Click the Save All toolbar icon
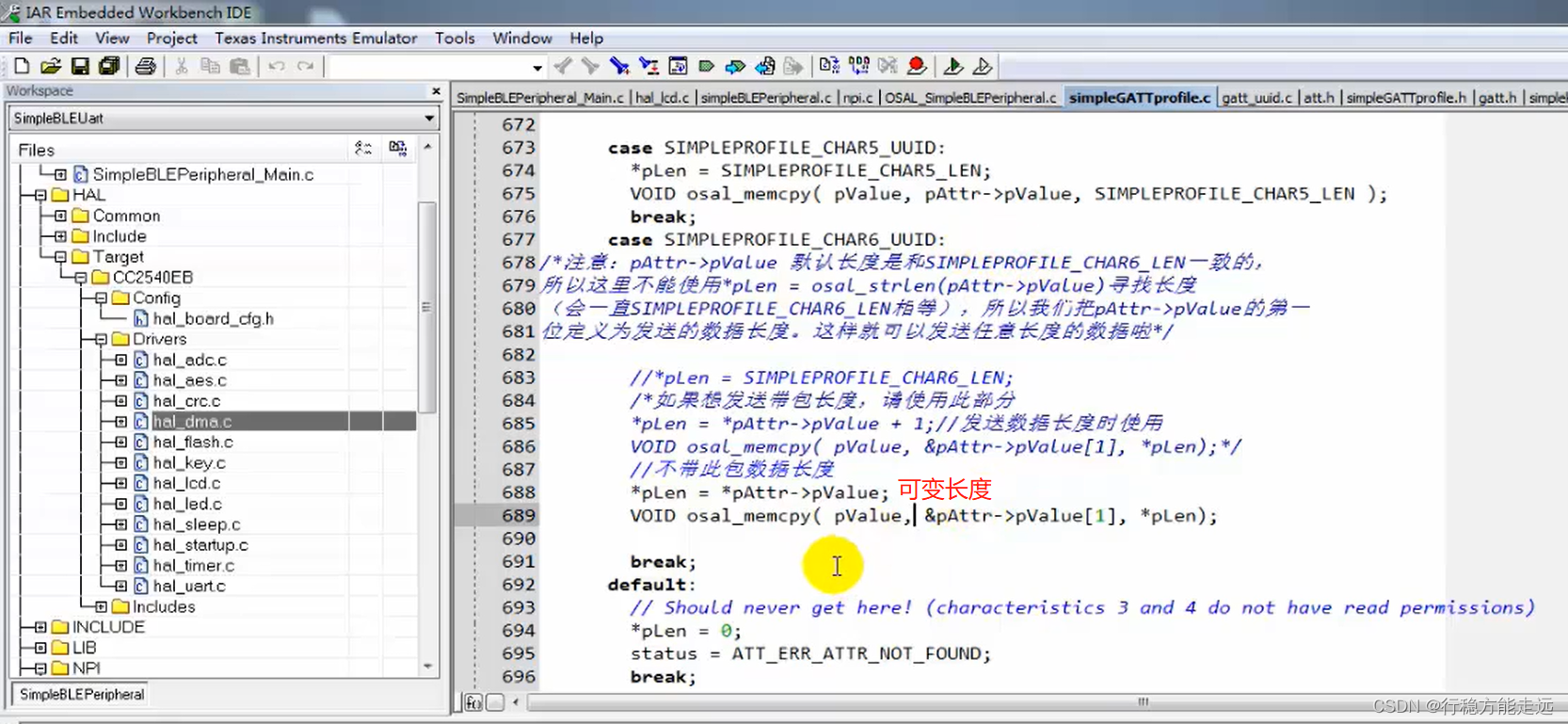This screenshot has height=724, width=1568. (x=109, y=66)
